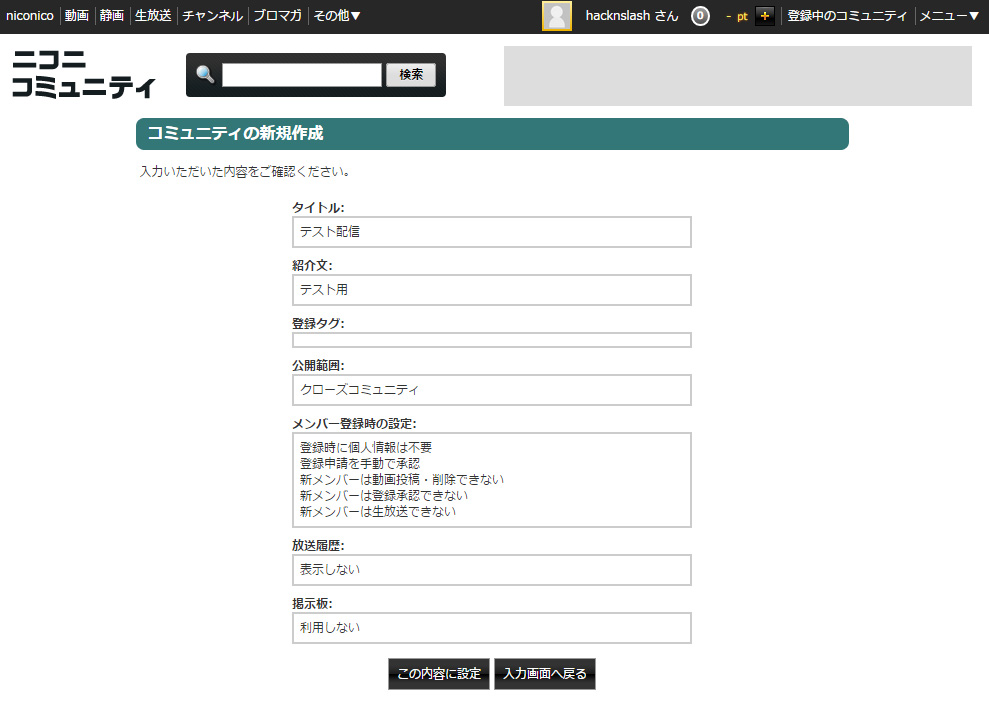The image size is (989, 701).
Task: Click the line 新メンバーは動画投稿・削除できない
Action: pyautogui.click(x=402, y=480)
